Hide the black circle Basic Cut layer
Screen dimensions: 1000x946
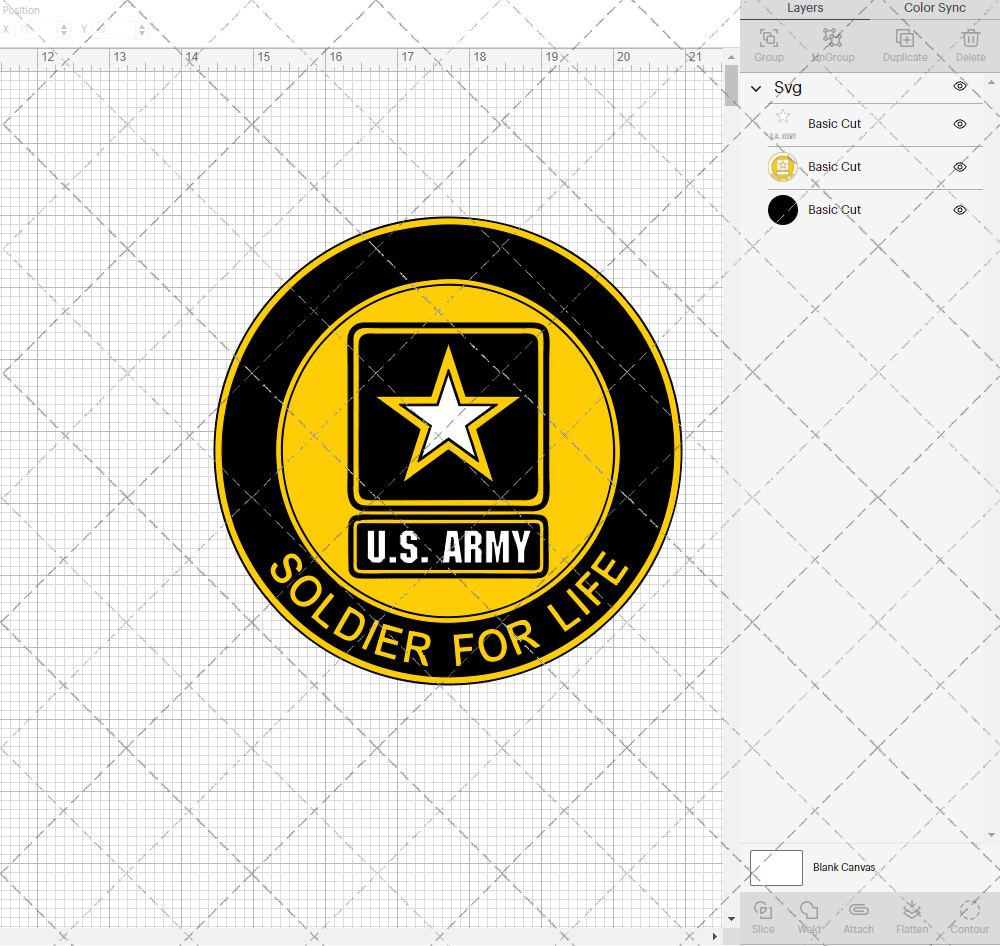[960, 210]
